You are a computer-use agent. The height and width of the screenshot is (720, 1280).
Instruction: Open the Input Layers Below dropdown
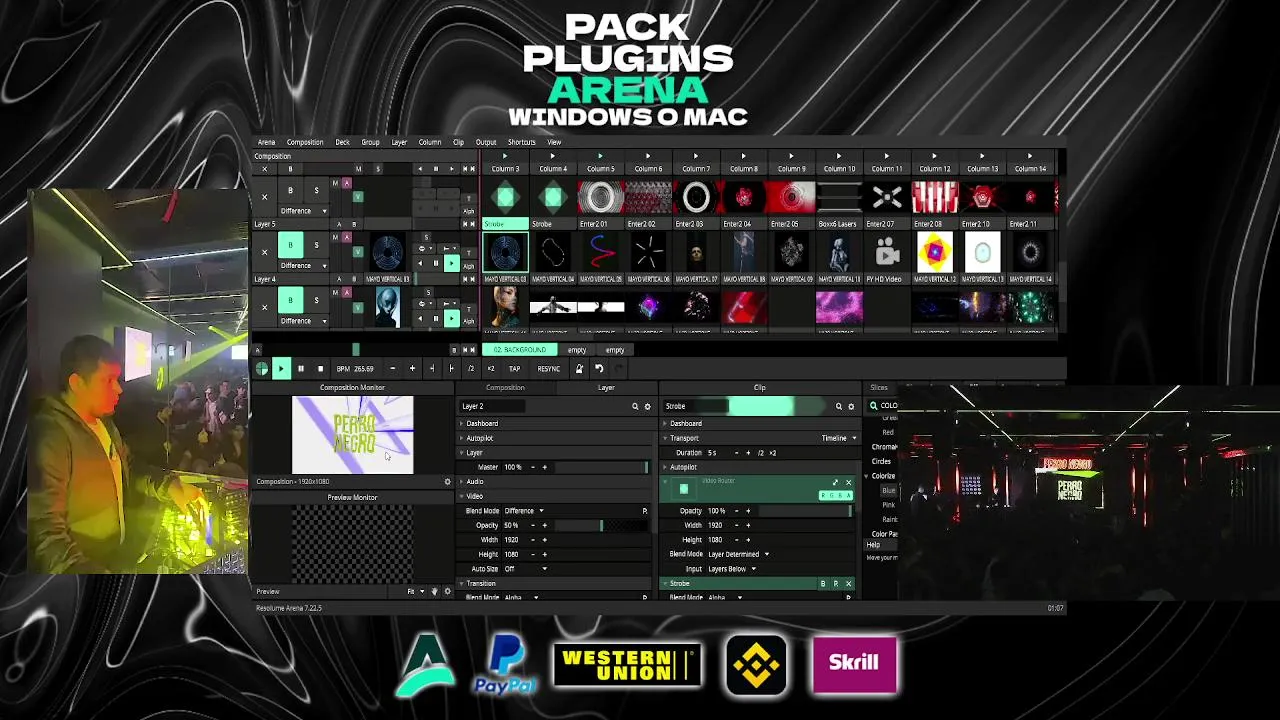(x=731, y=569)
